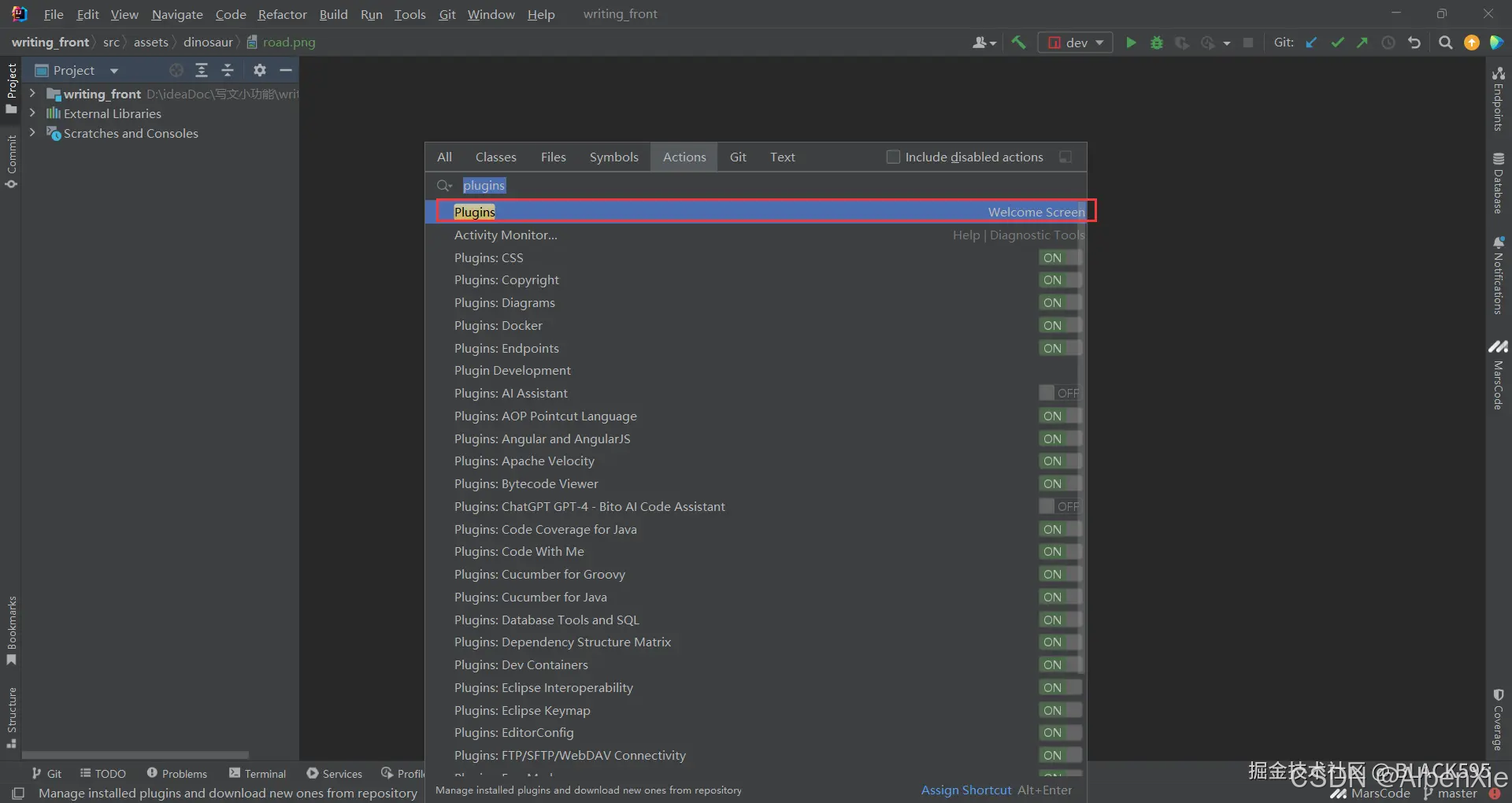
Task: Run the dev configuration with play icon
Action: 1131,43
